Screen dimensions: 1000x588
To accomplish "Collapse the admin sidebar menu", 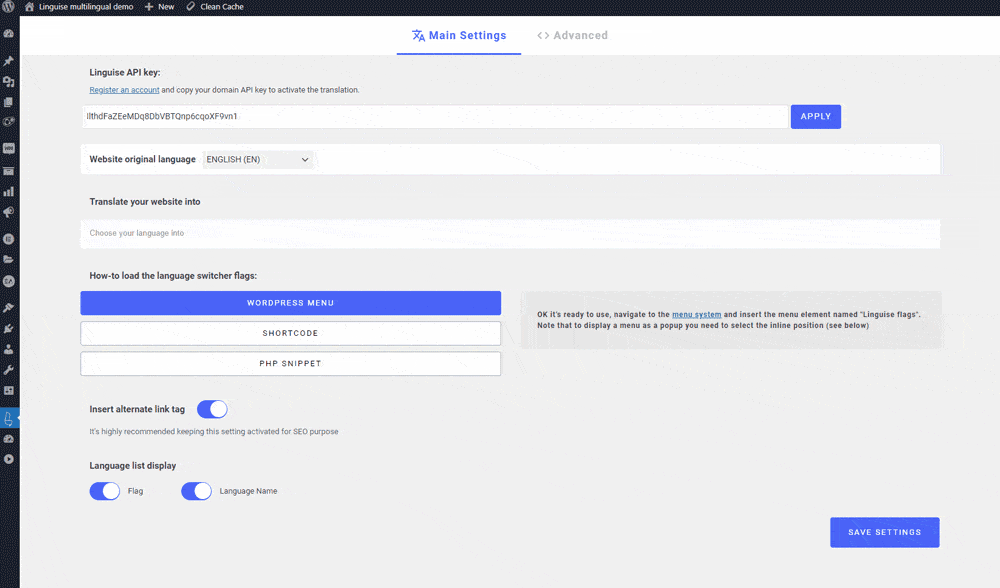I will (9, 457).
